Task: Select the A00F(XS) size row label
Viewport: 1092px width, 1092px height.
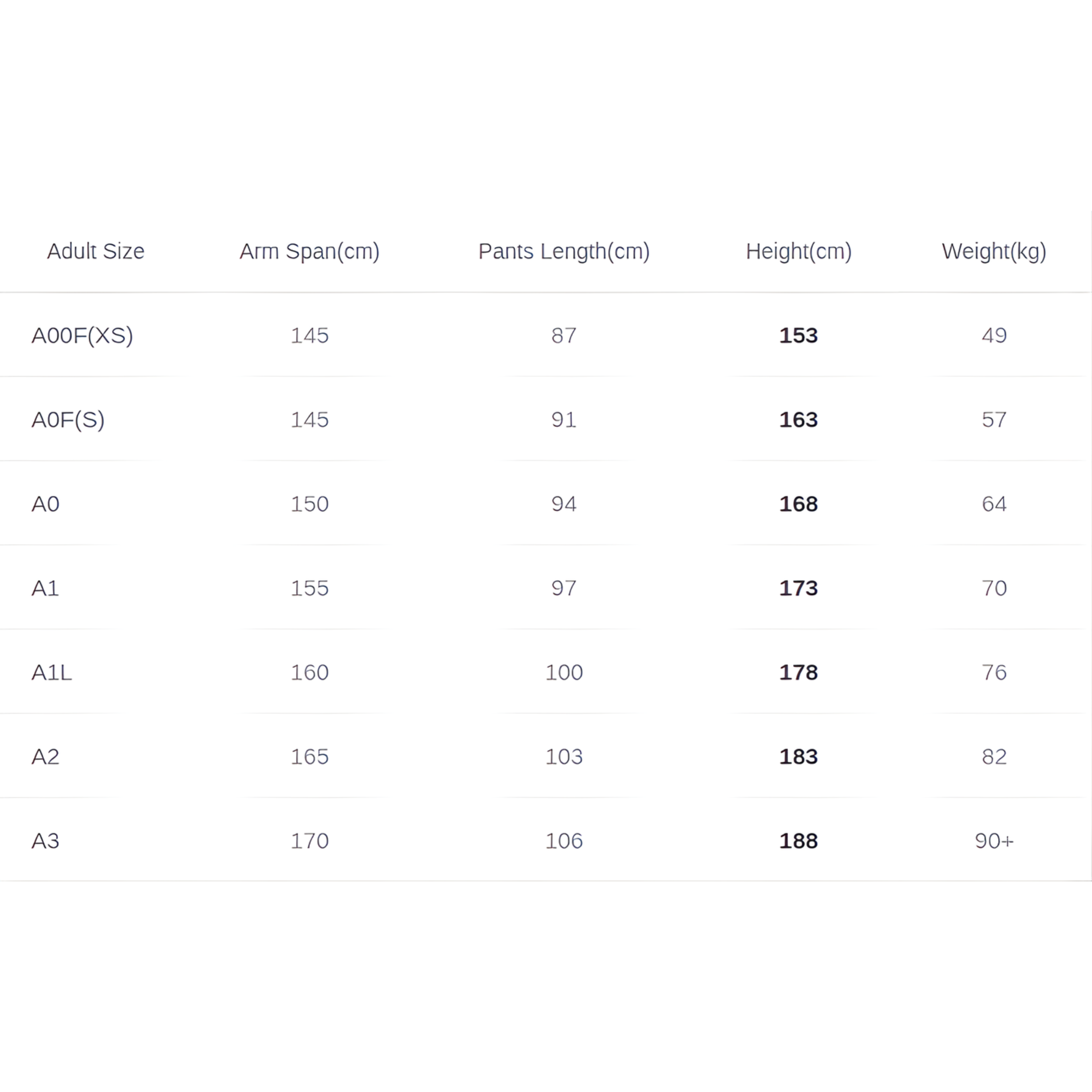Action: pos(82,335)
